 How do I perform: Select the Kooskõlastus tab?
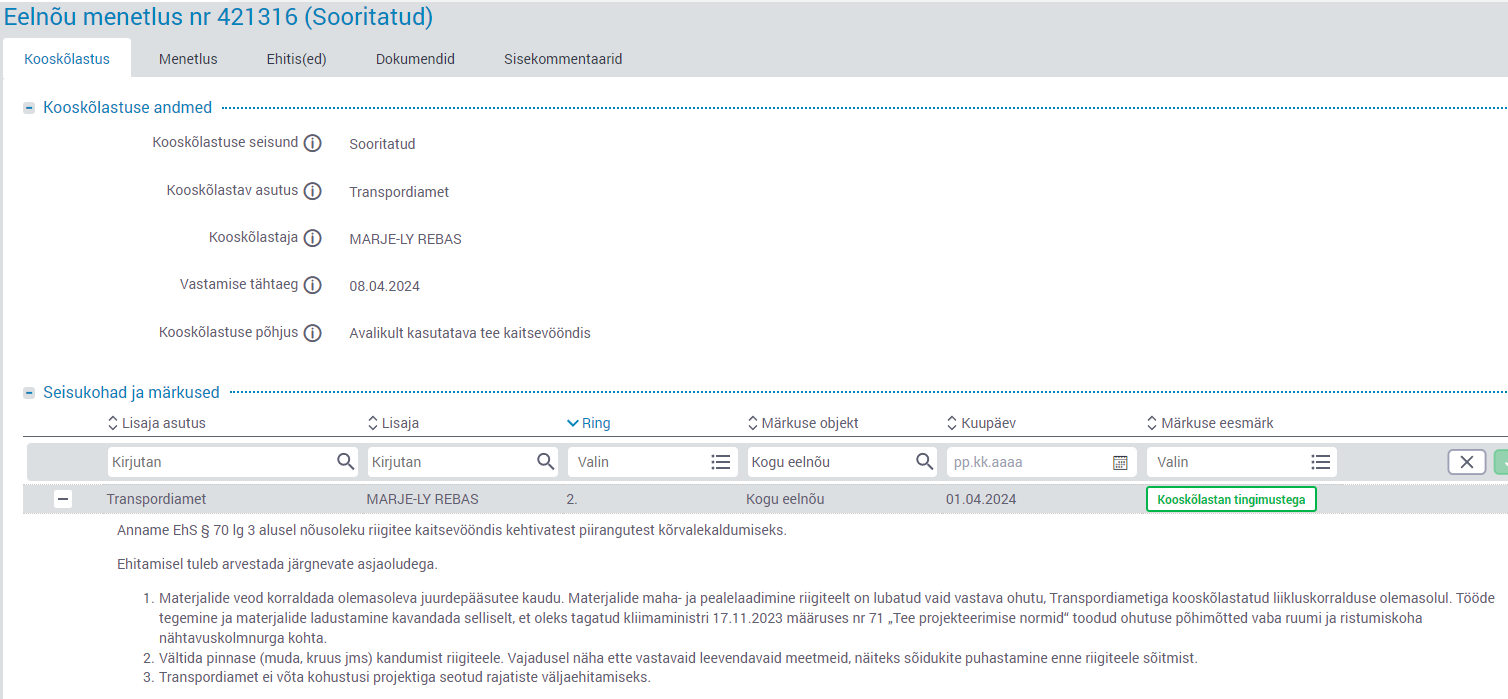click(x=67, y=58)
